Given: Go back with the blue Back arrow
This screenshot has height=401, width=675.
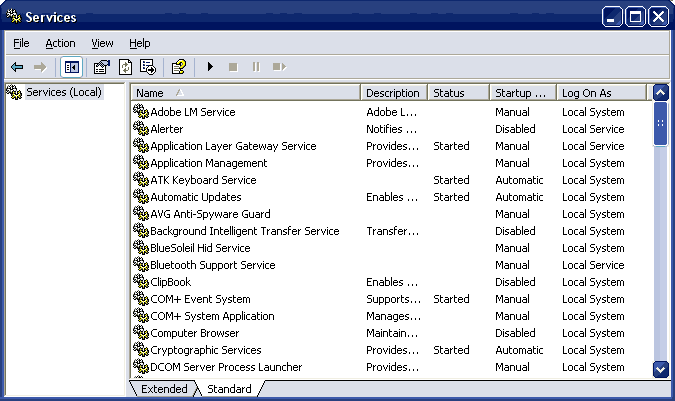Looking at the screenshot, I should (x=17, y=67).
